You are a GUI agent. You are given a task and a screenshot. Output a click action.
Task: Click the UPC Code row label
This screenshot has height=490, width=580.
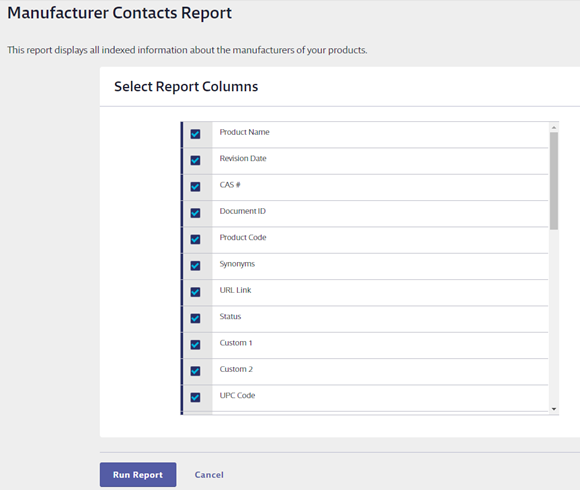coord(237,395)
